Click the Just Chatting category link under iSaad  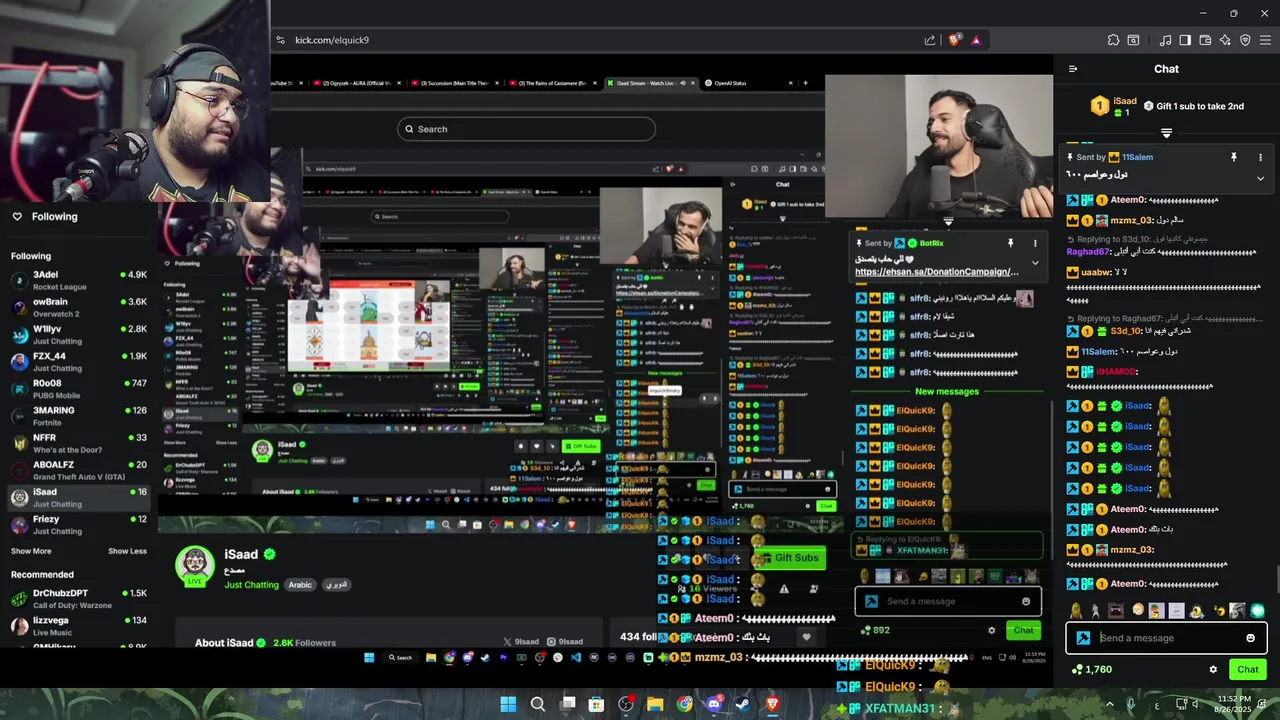tap(251, 585)
